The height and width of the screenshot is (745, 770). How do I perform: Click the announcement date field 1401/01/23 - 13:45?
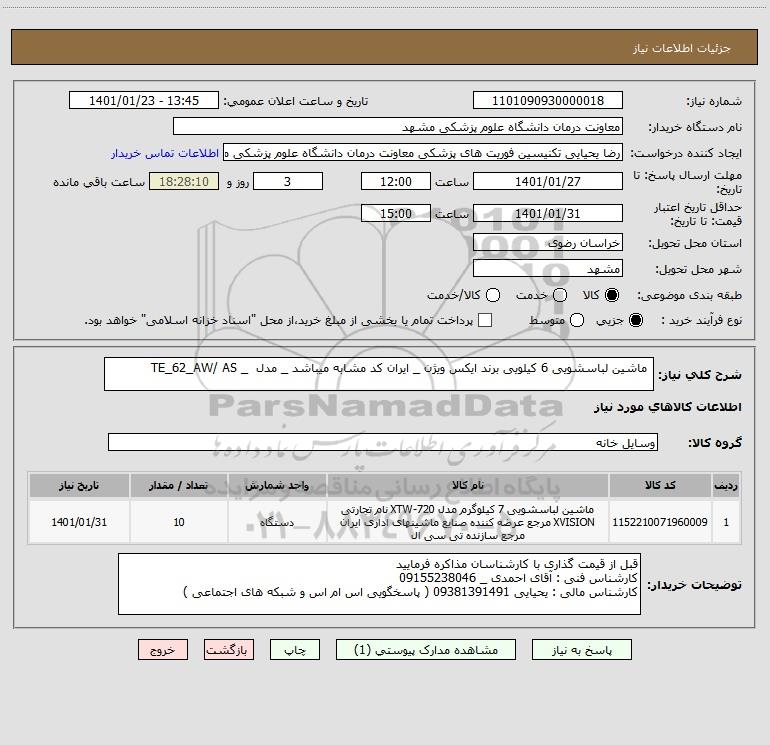(144, 101)
